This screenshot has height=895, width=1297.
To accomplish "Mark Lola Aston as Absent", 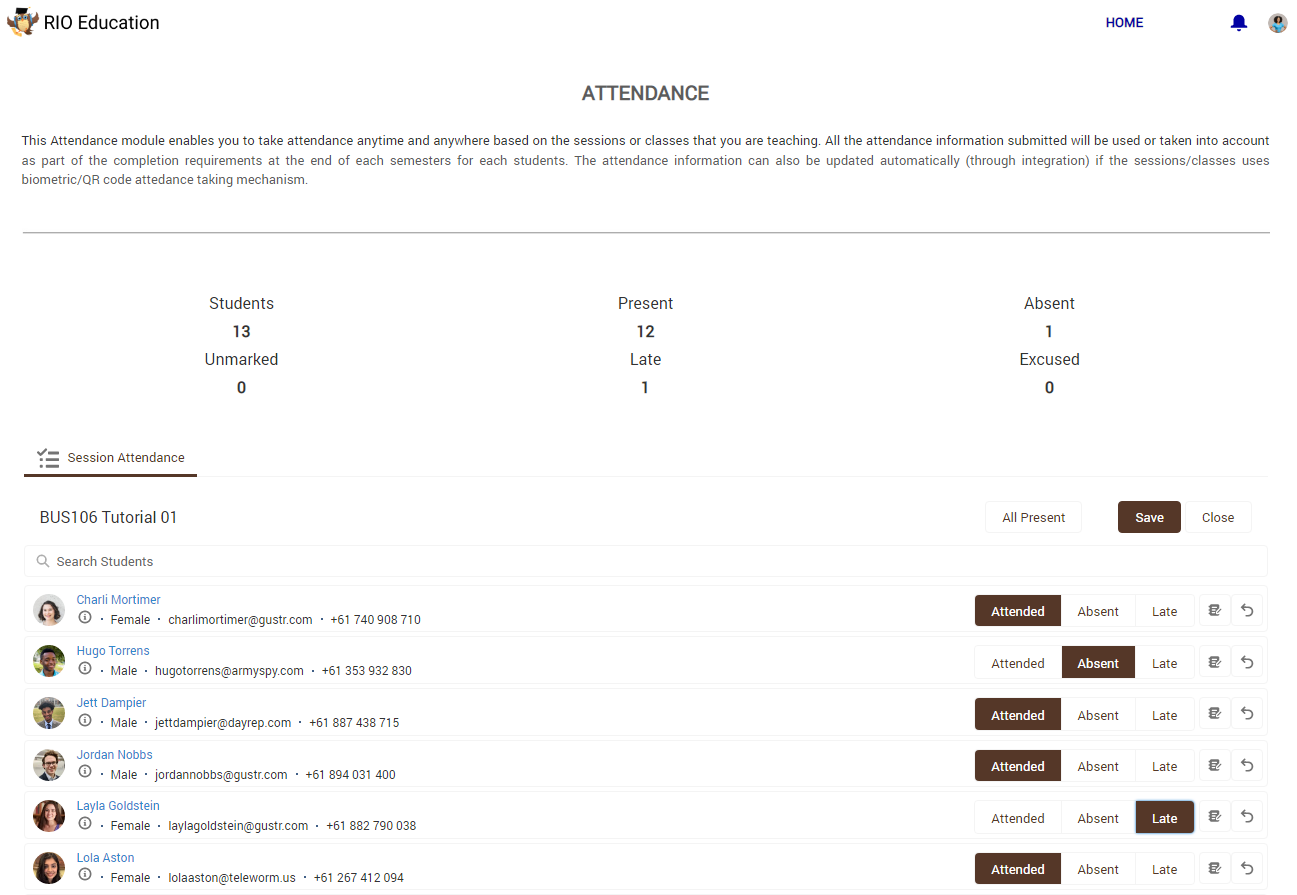I will [1097, 870].
